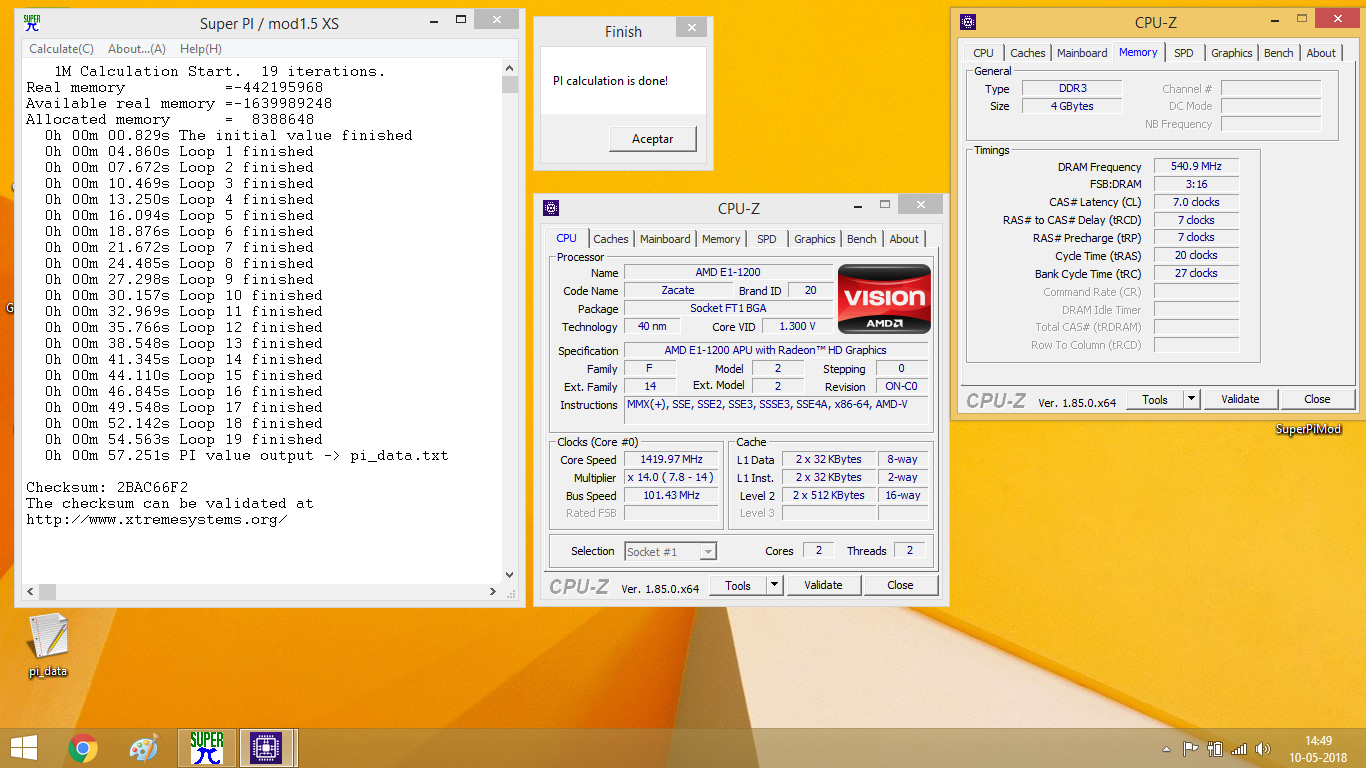Click the CPU-Z Memory window title icon
1366x768 pixels.
(x=968, y=22)
